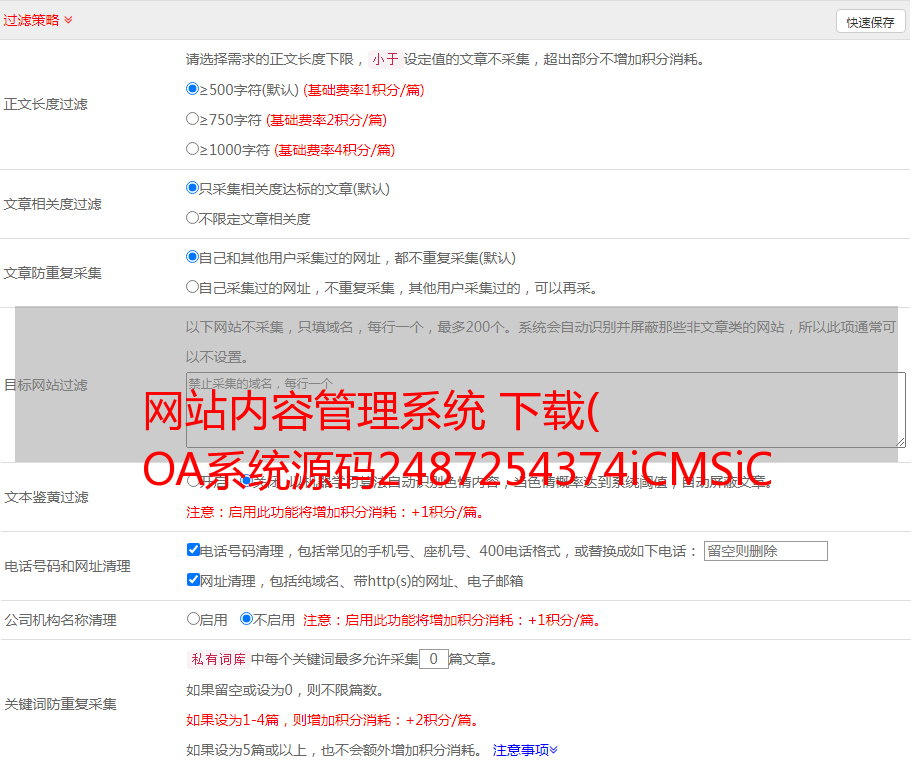Select 自己采集过的网址，不重复采集 radio option
Viewport: 912px width, 768px height.
pos(192,286)
